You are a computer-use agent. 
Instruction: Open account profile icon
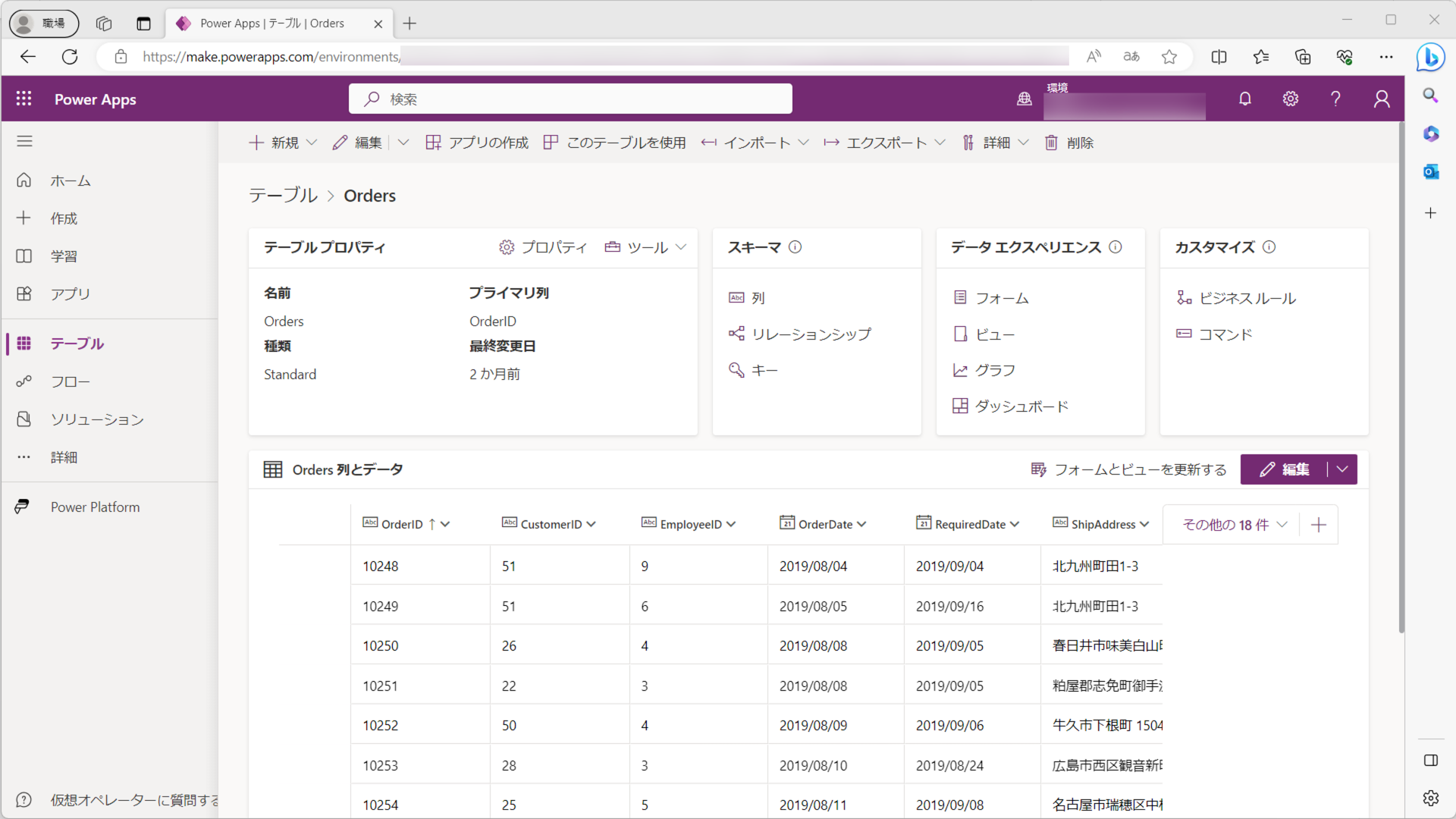tap(1382, 99)
